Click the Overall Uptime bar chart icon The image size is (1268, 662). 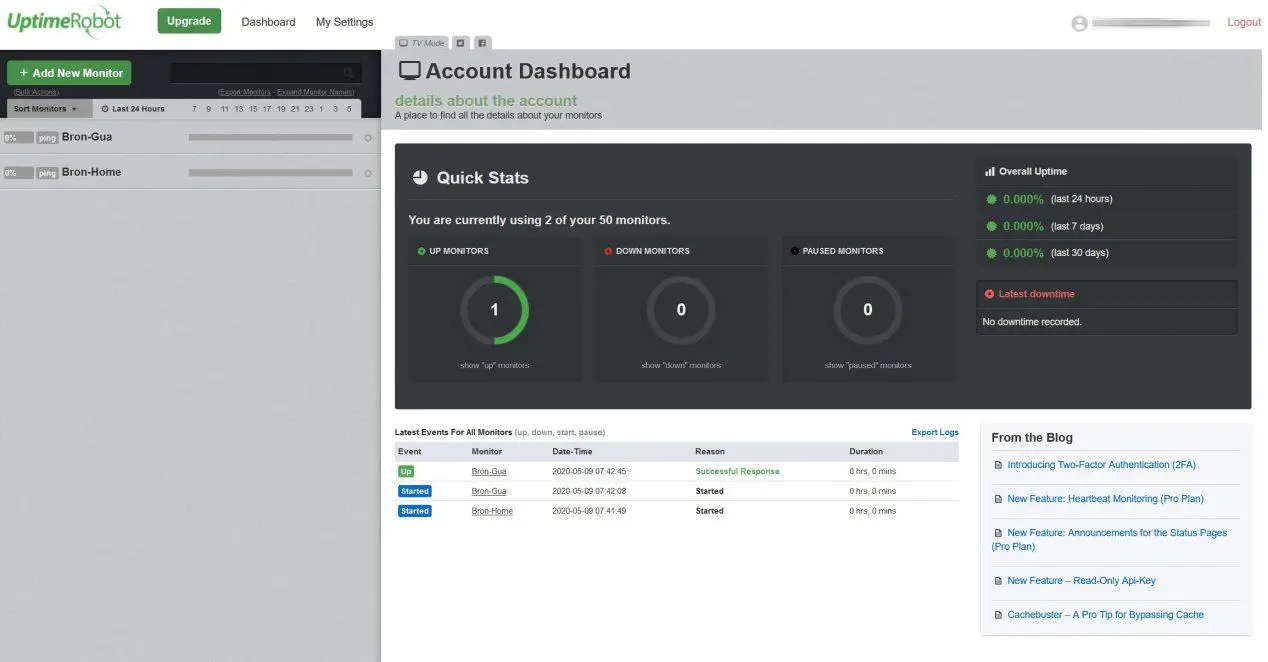click(990, 172)
